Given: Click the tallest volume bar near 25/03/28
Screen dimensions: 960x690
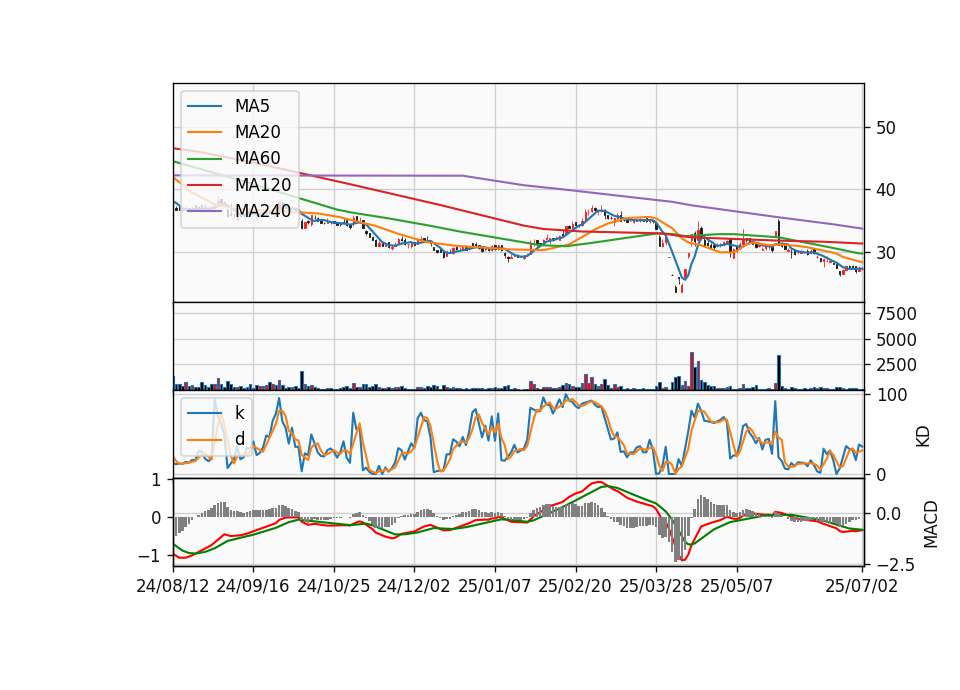Looking at the screenshot, I should coord(692,371).
